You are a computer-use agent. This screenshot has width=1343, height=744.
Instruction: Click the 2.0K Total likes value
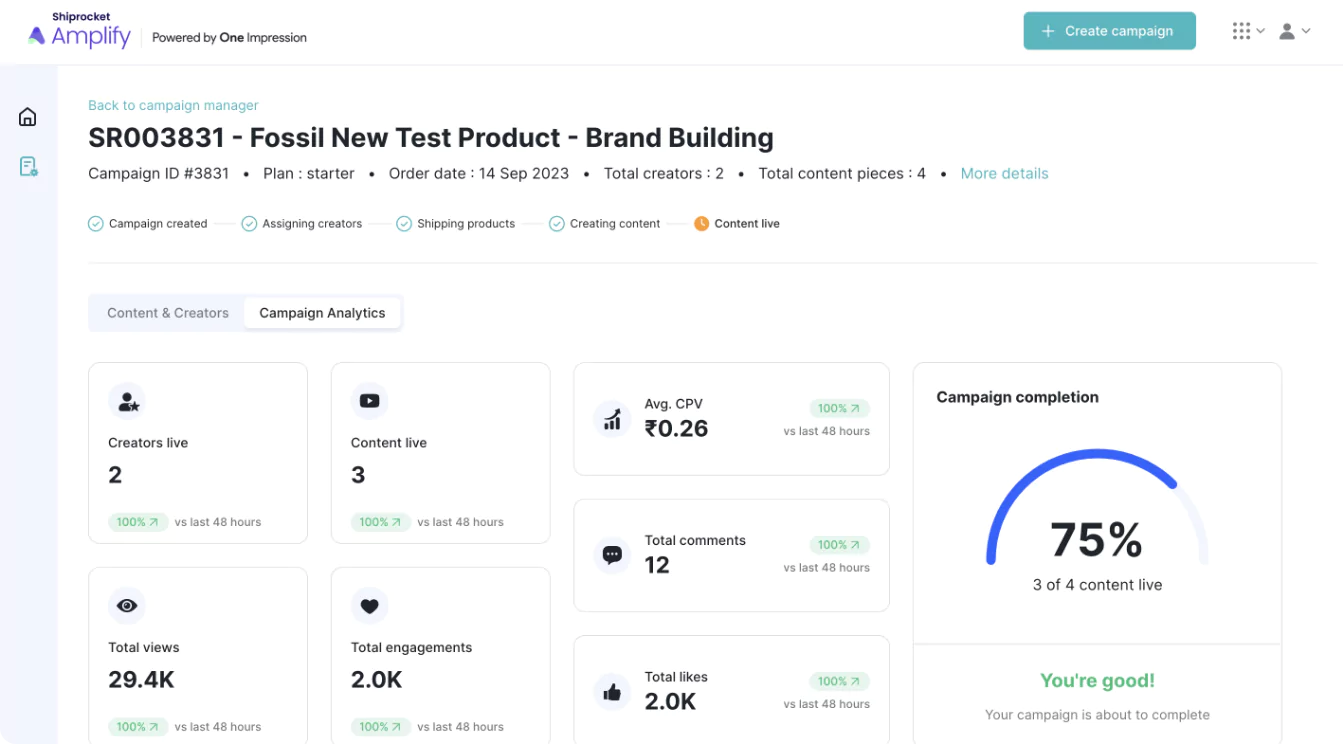tap(670, 702)
